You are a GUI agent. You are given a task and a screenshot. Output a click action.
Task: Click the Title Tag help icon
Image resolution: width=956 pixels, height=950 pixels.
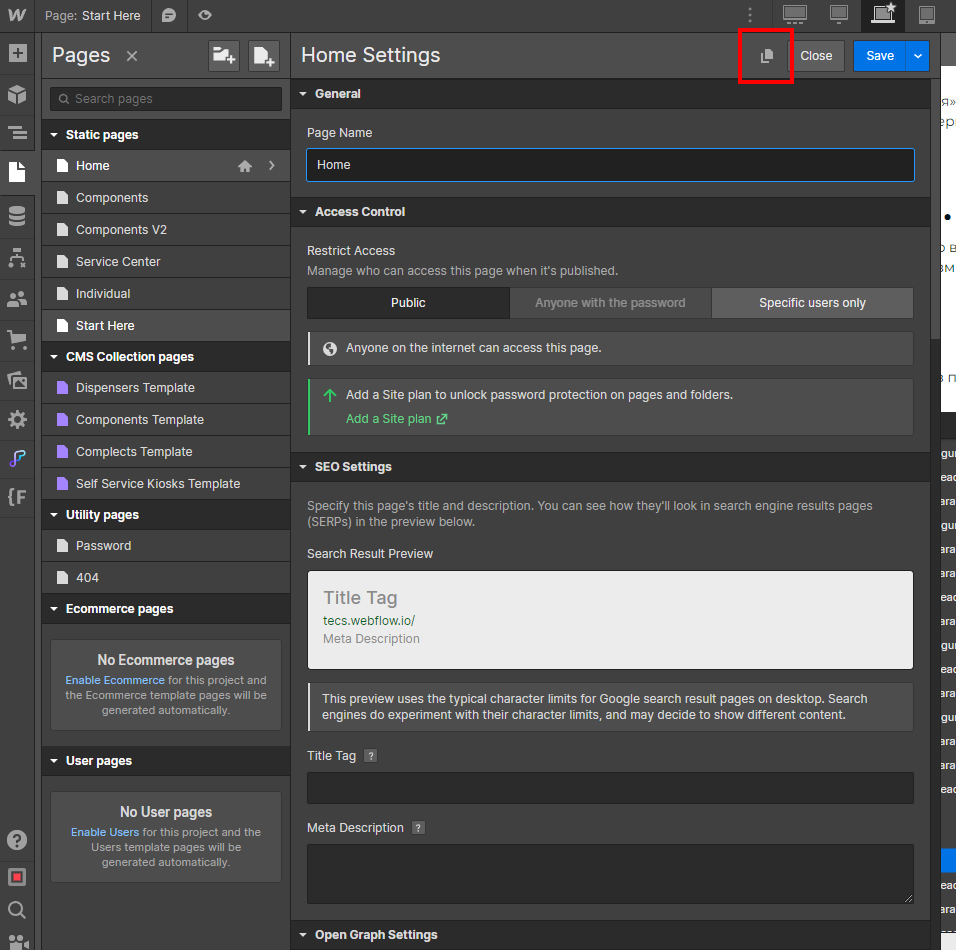tap(370, 756)
